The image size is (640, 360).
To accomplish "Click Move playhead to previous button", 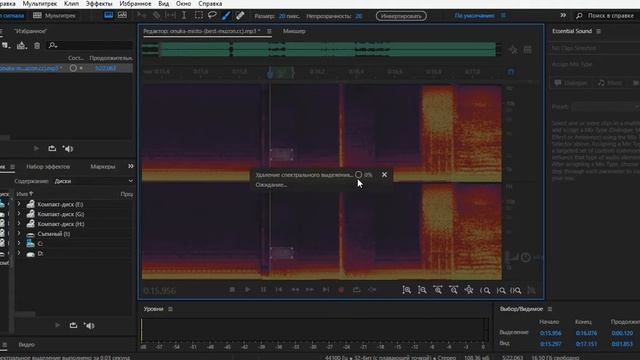I will 279,290.
